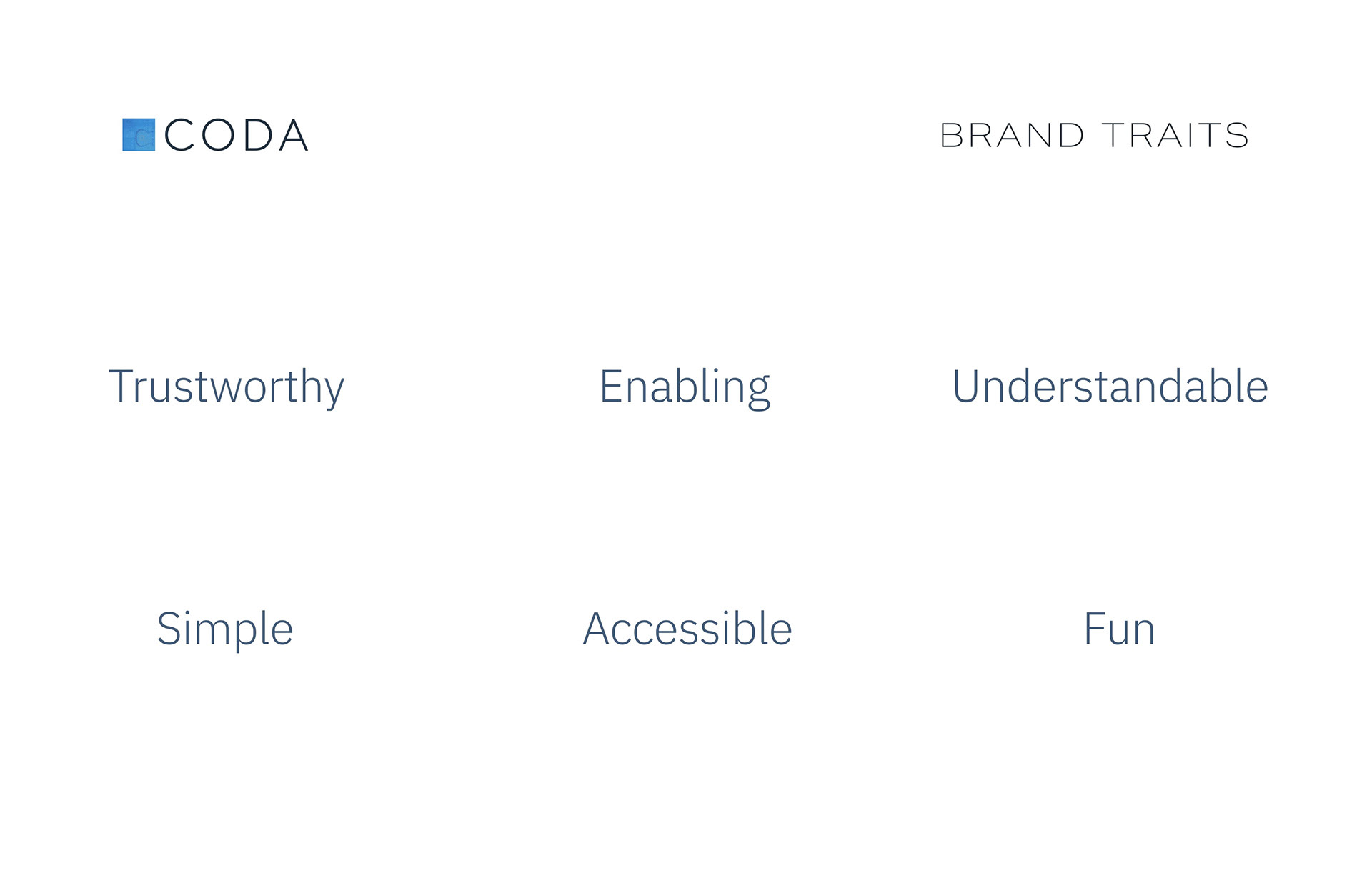Click the capital S of Simple
Image resolution: width=1372 pixels, height=881 pixels.
point(169,629)
